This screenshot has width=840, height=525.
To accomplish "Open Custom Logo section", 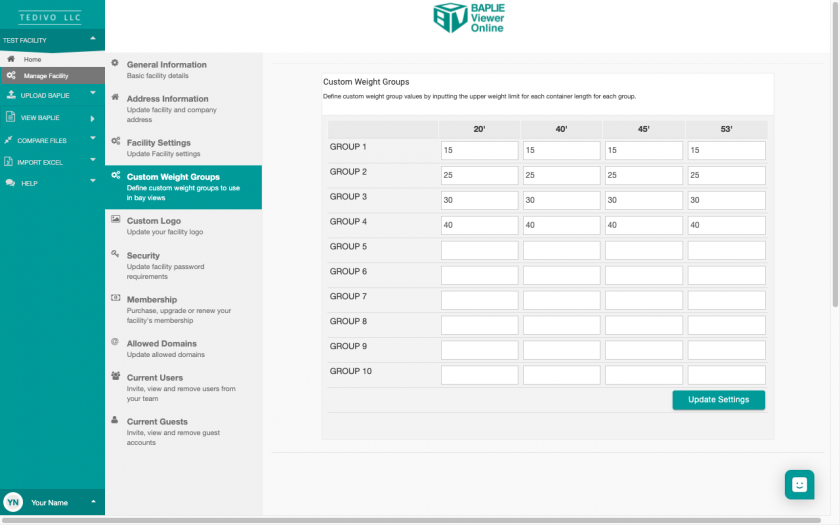I will pos(183,226).
